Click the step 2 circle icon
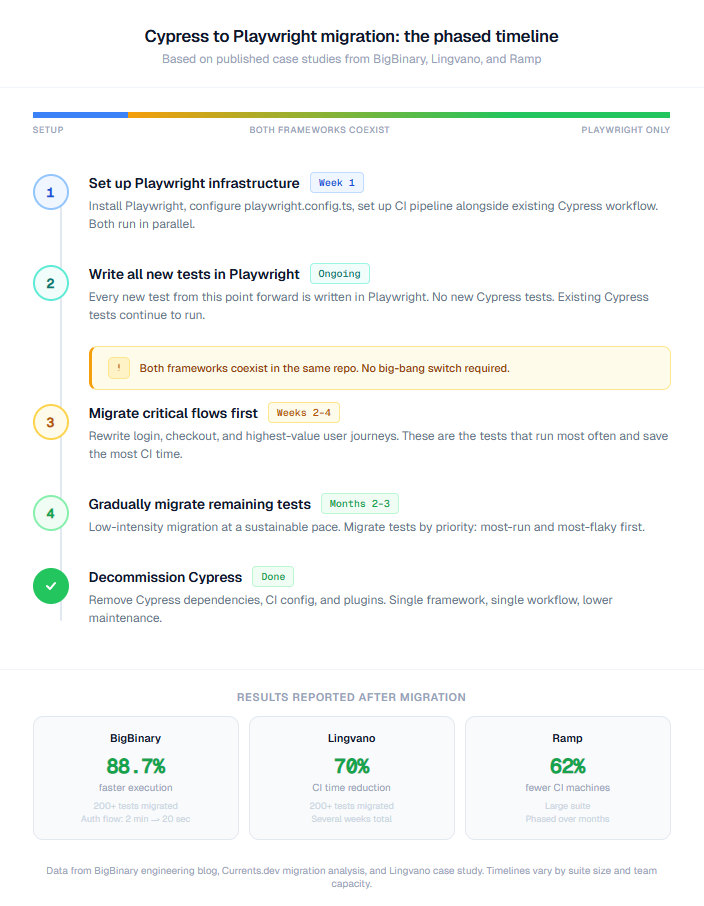Viewport: 704px width, 906px height. click(51, 282)
